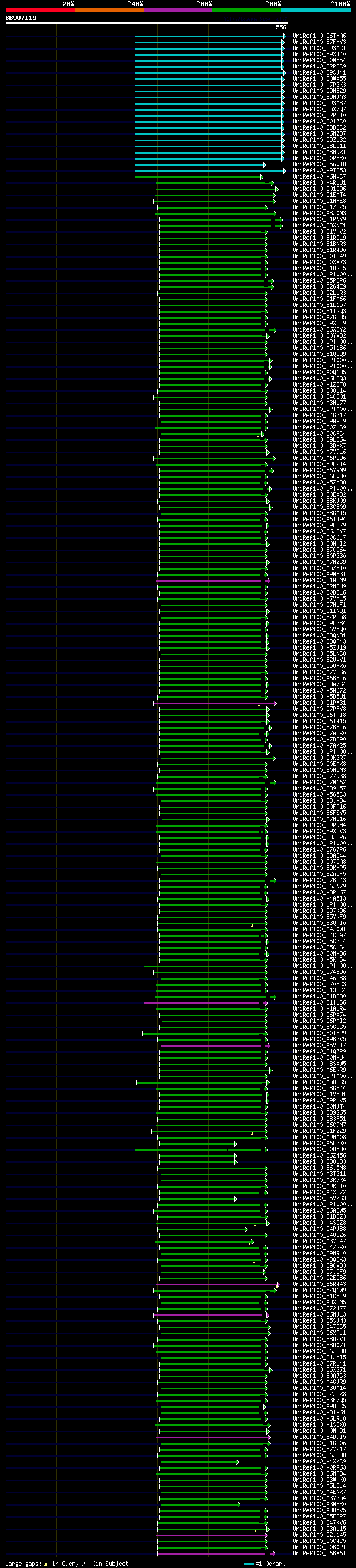
Task: Select the UniRef100_Q0TU49 label
Action: 319,256
